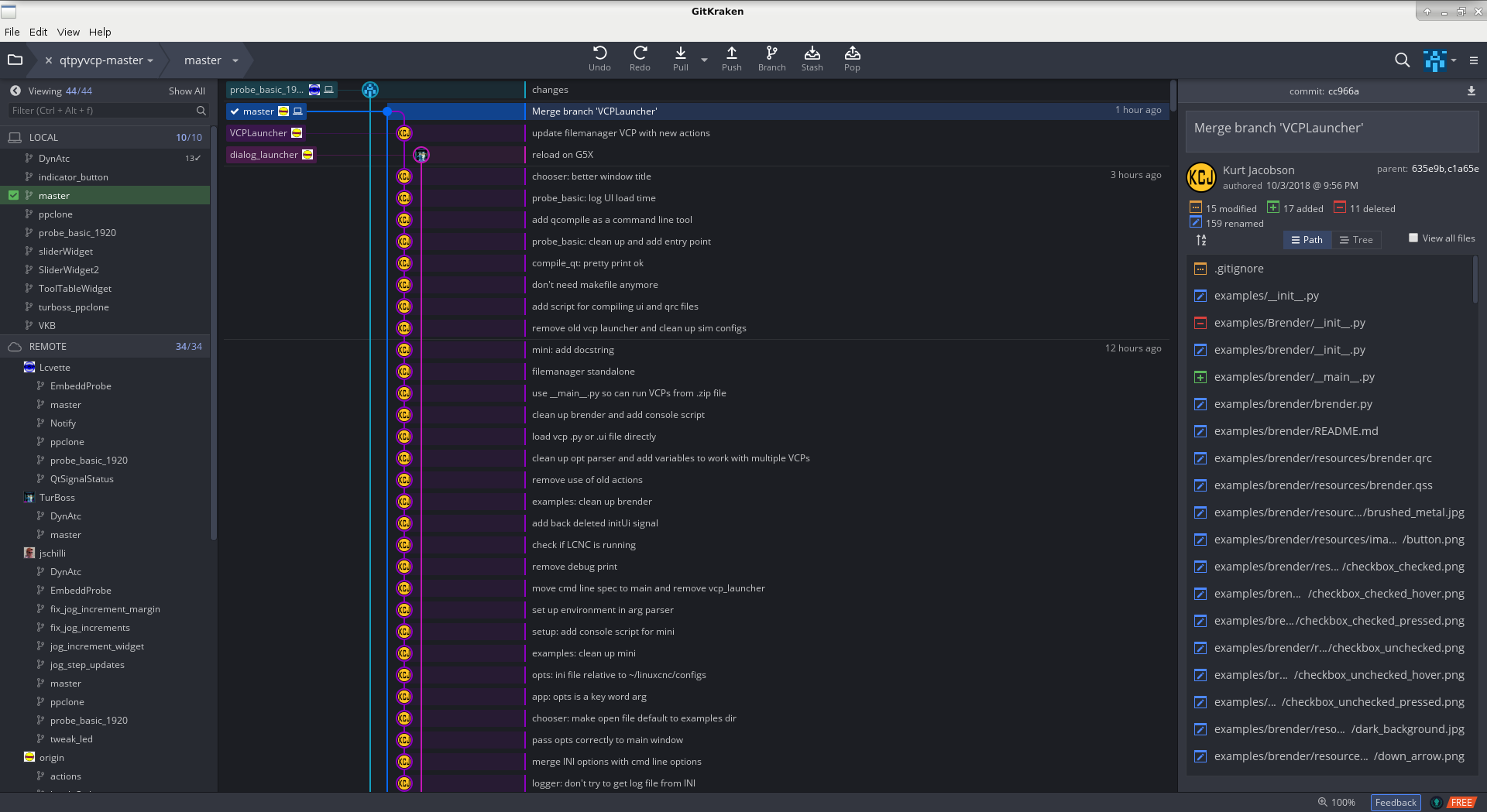Screen dimensions: 1487x812
Task: Click Kurt Jacobson's author avatar
Action: pos(1201,177)
